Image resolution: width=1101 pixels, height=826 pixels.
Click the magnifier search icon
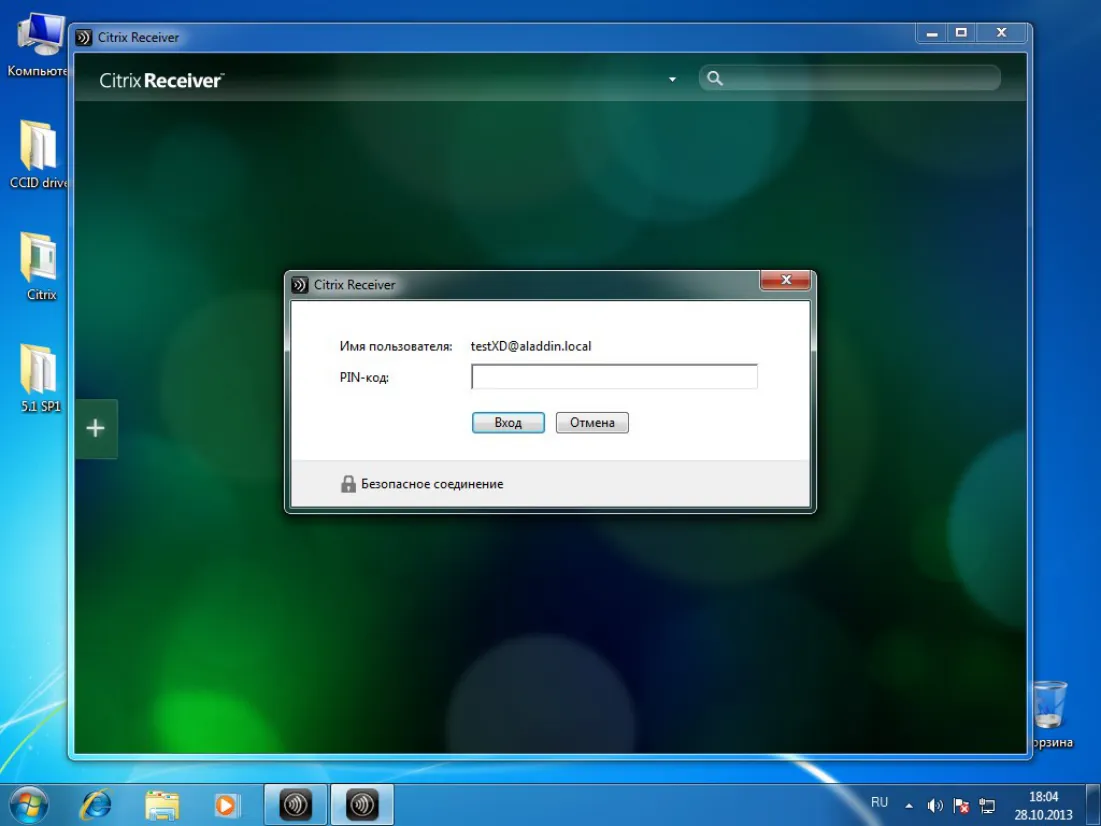(x=714, y=78)
